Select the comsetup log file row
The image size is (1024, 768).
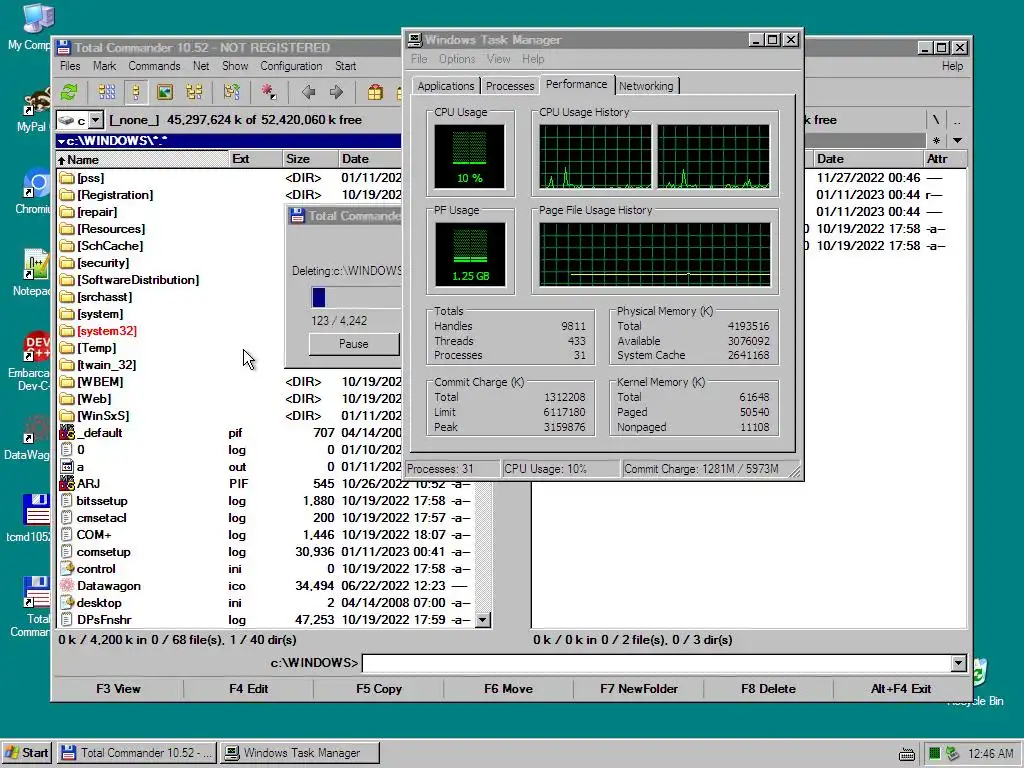pyautogui.click(x=265, y=552)
